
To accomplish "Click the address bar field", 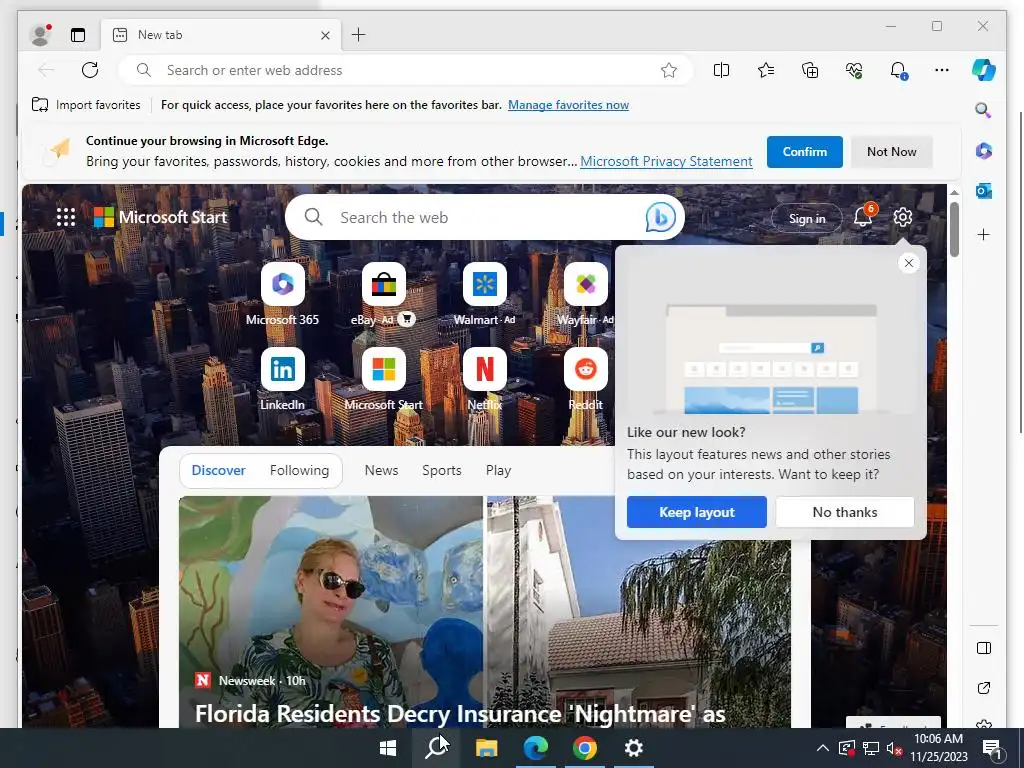I will click(x=405, y=70).
